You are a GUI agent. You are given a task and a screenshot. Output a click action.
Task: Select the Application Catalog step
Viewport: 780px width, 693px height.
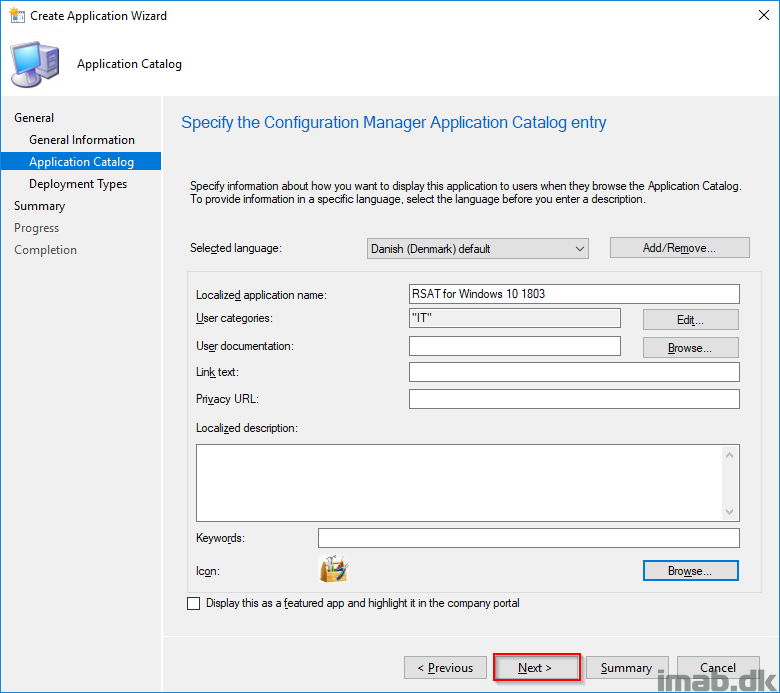tap(81, 162)
